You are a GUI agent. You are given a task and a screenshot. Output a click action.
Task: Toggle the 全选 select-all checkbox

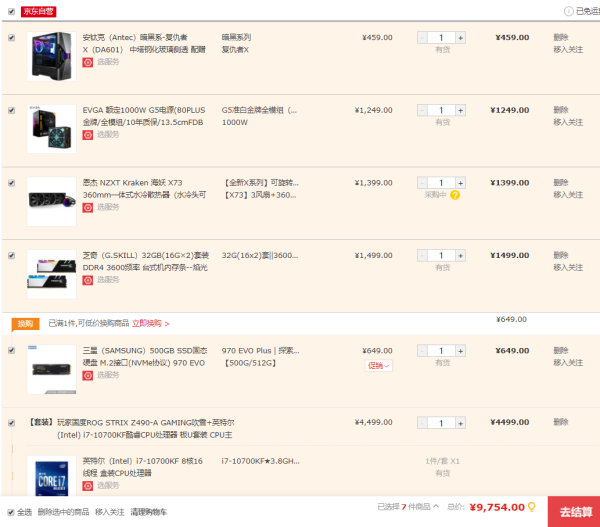11,512
